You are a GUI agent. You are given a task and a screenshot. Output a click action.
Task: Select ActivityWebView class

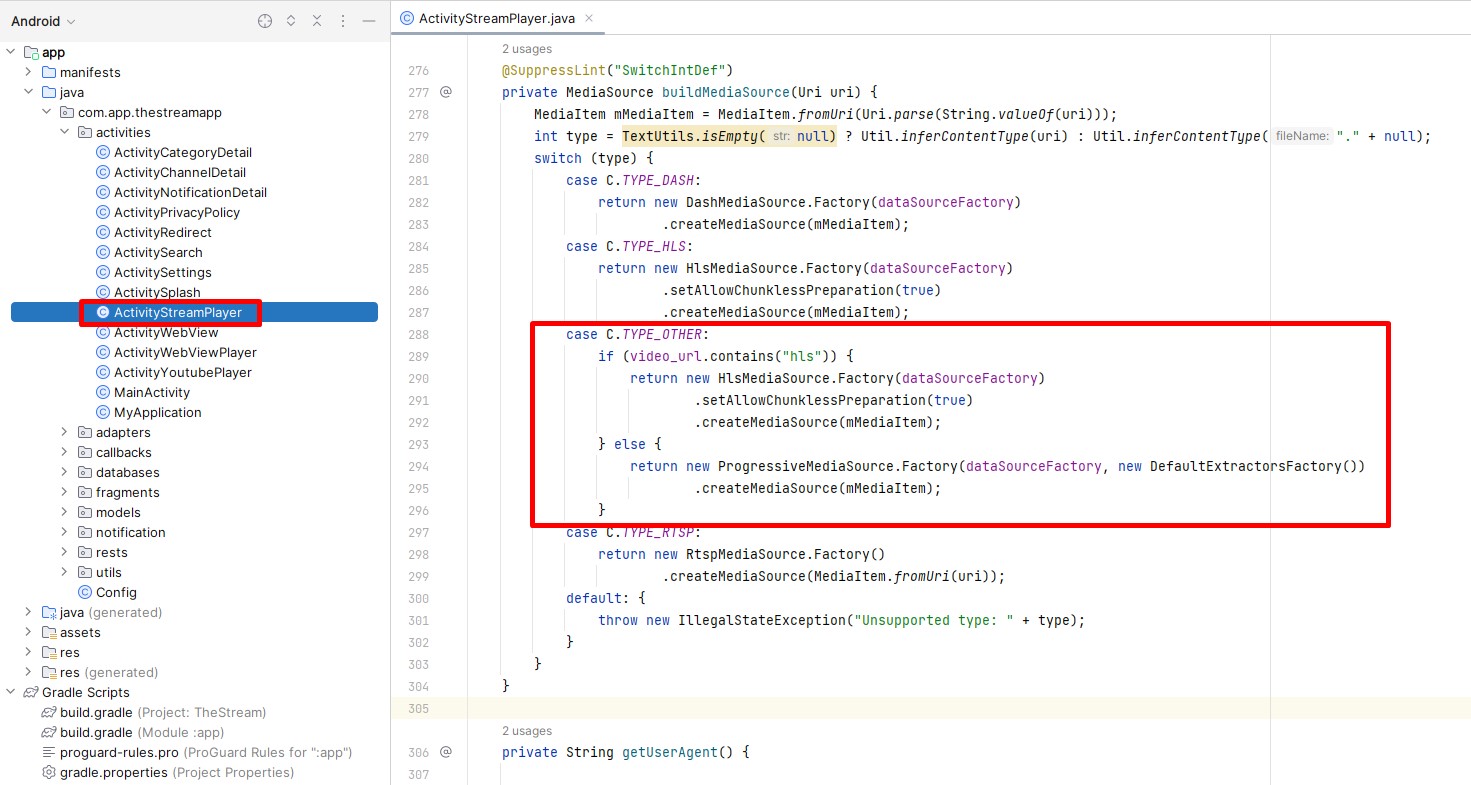(166, 332)
